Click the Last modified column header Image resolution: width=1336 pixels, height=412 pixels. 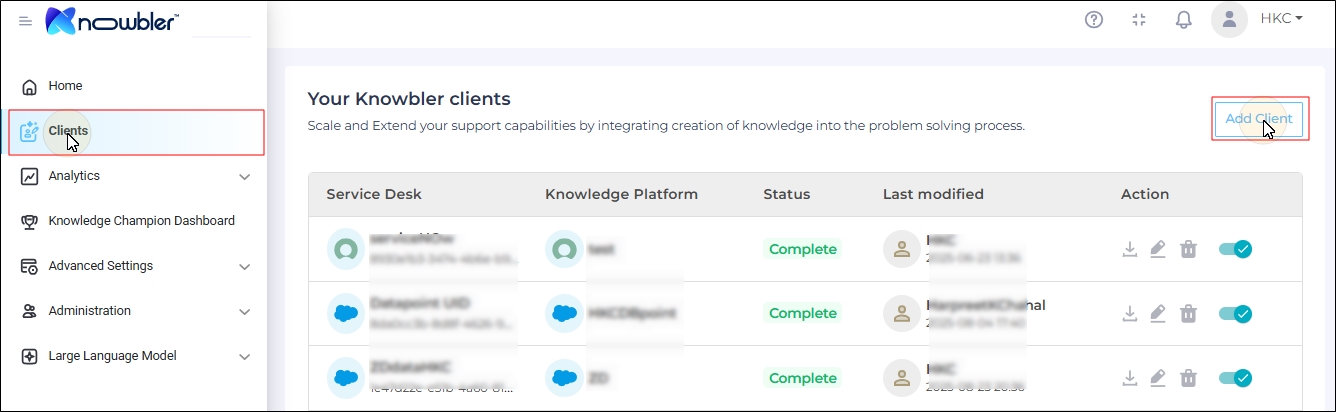[933, 194]
